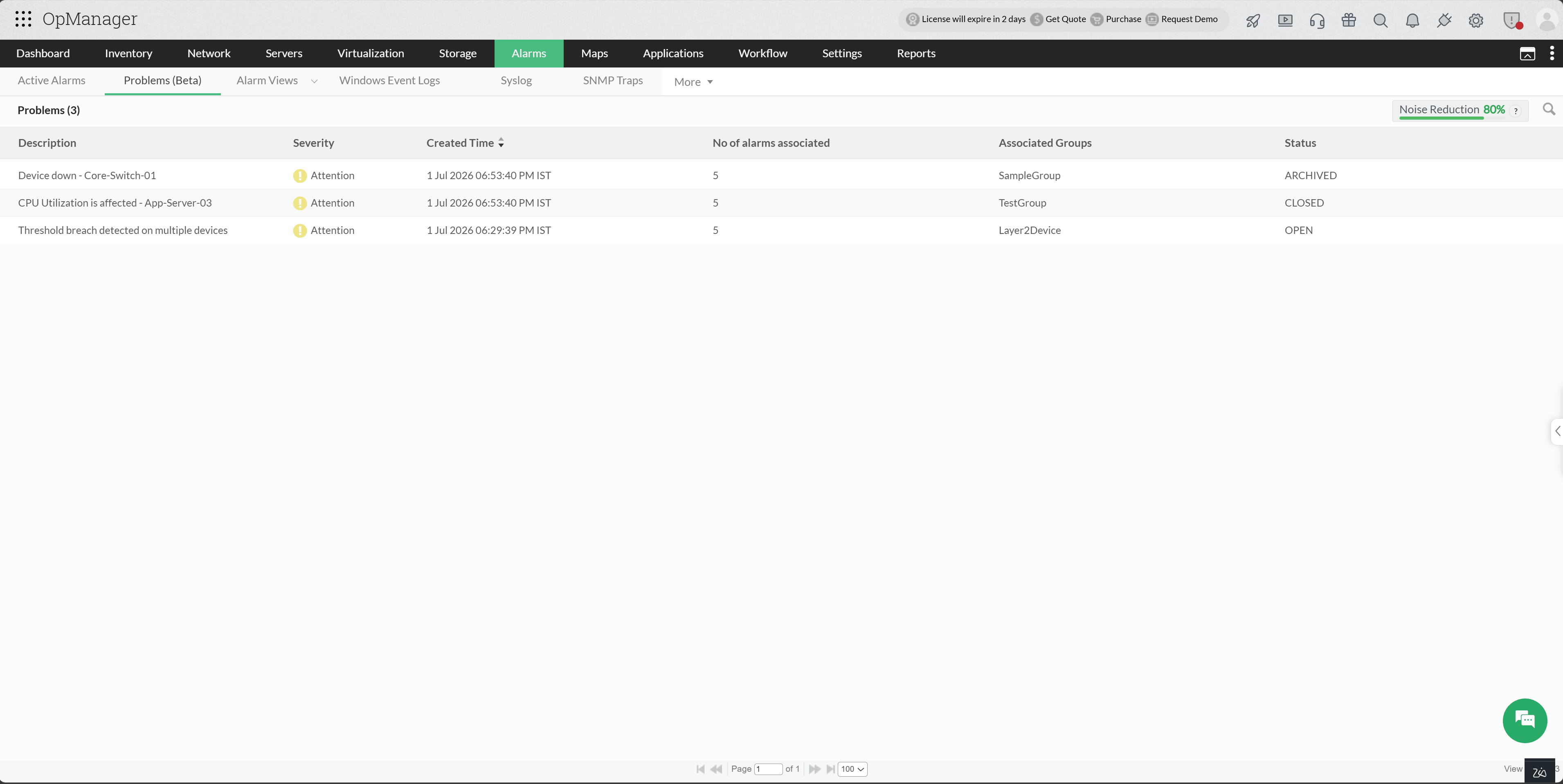Click the Layer2Device cell

click(x=1030, y=230)
